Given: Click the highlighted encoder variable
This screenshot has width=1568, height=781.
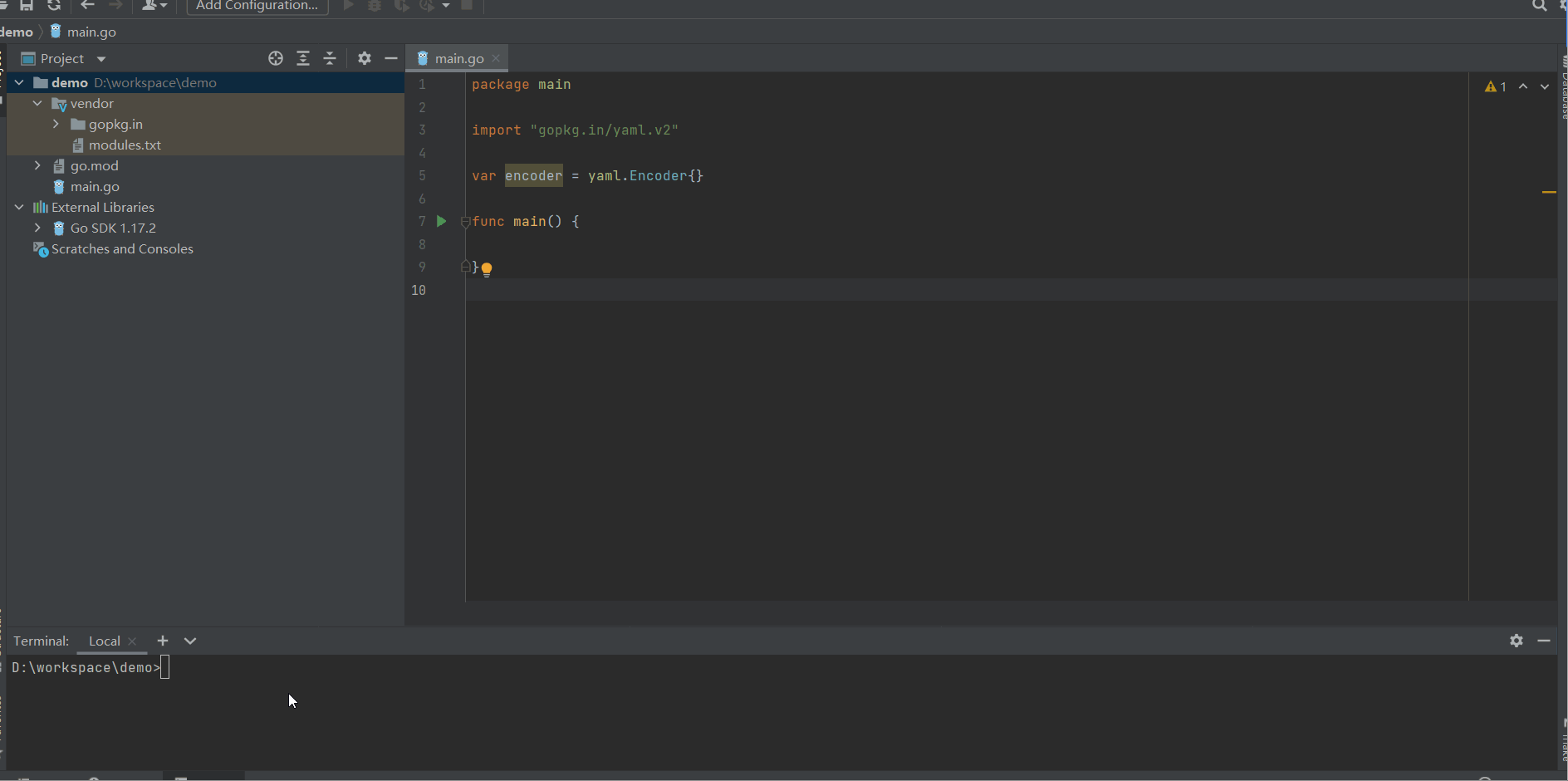Looking at the screenshot, I should [x=534, y=175].
